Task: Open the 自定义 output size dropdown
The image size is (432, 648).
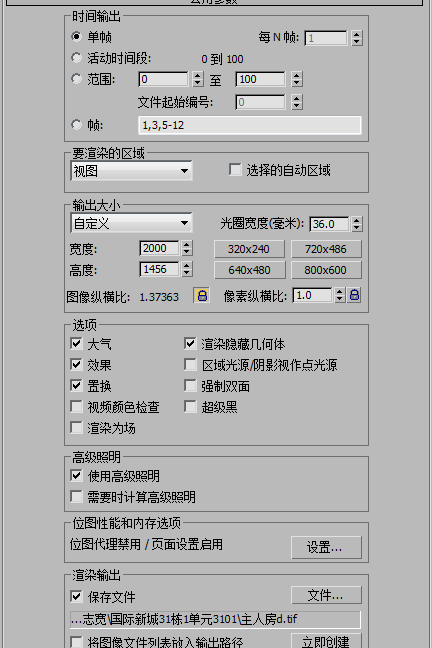Action: pyautogui.click(x=131, y=224)
